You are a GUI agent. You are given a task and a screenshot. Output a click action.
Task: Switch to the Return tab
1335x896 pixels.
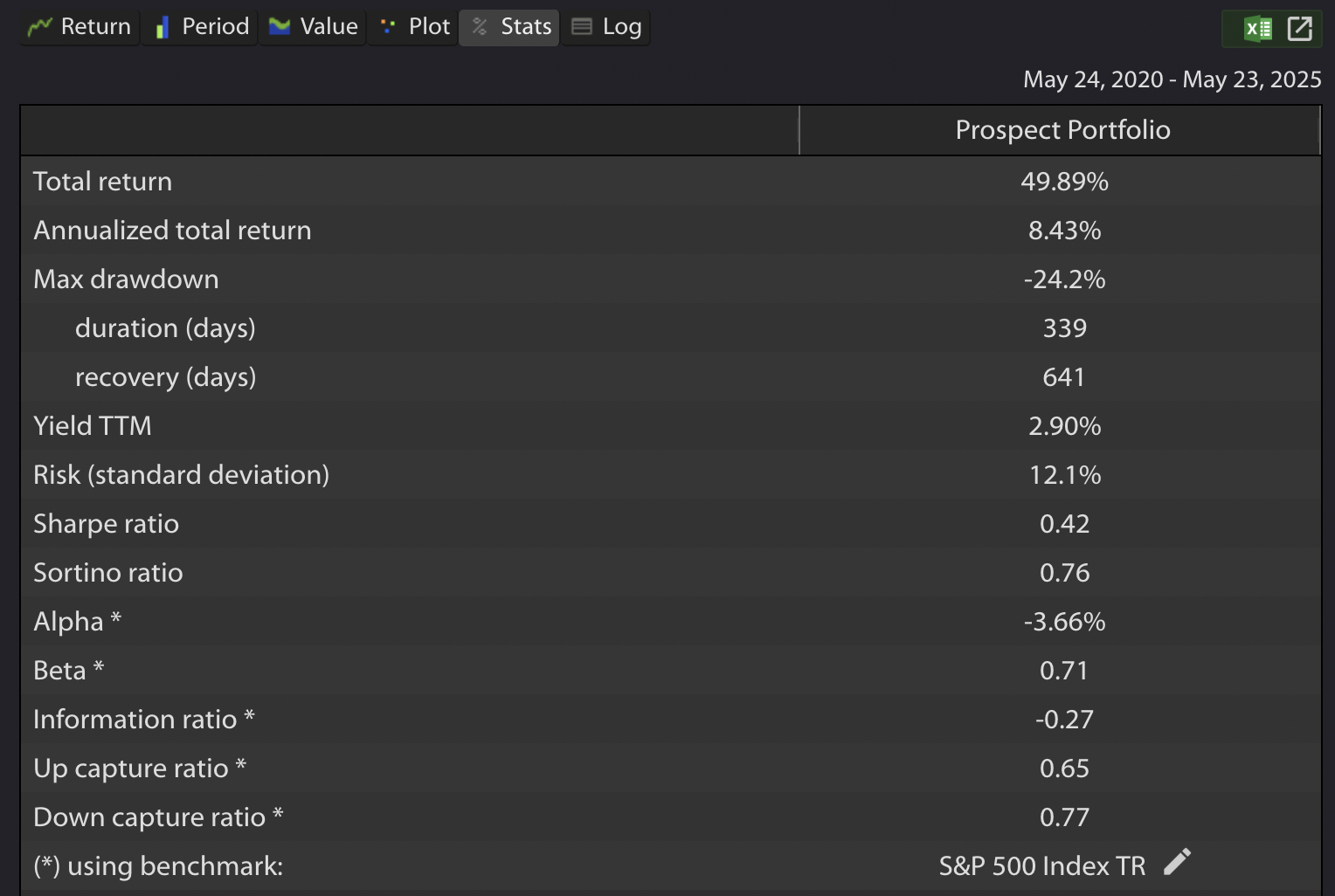tap(80, 27)
